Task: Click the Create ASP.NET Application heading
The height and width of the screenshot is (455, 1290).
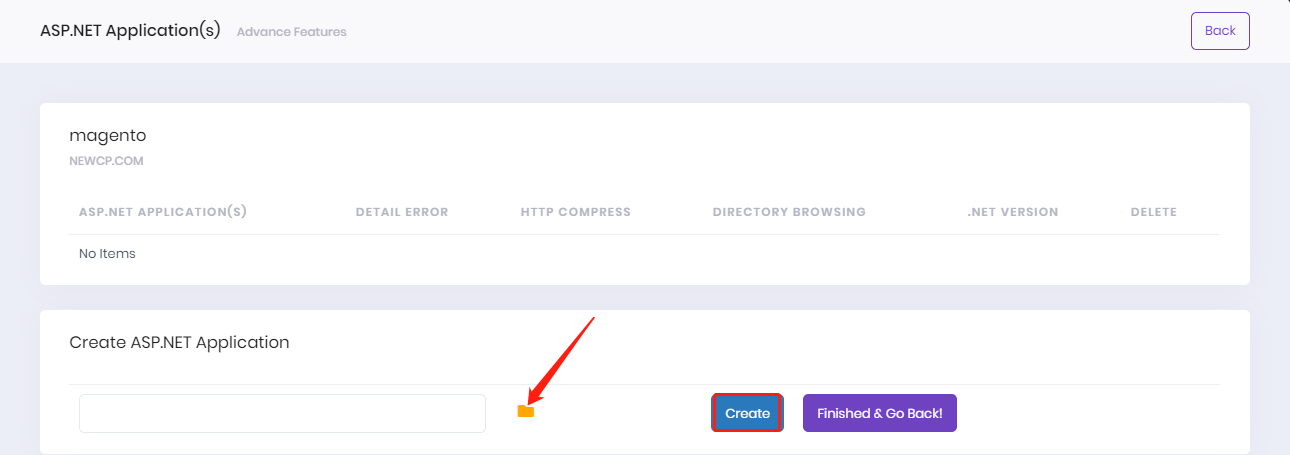Action: pos(179,342)
